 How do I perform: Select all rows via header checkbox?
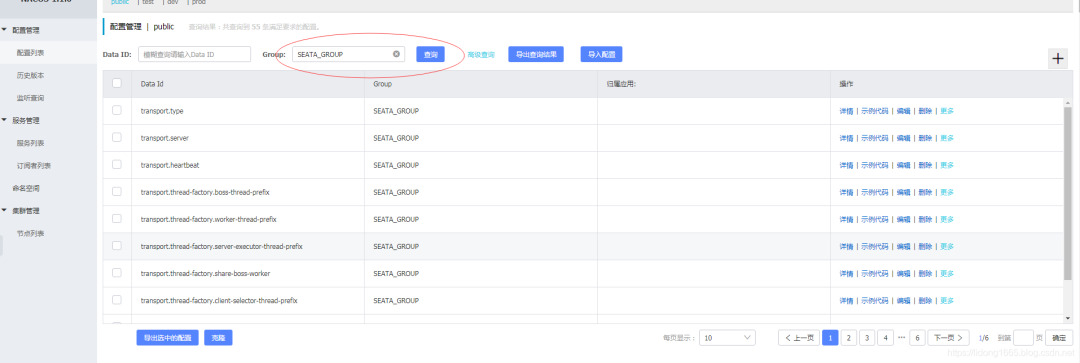point(116,83)
